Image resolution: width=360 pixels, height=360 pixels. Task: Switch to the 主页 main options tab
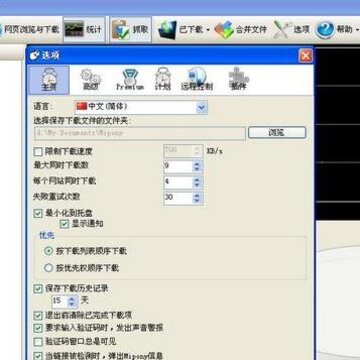49,80
